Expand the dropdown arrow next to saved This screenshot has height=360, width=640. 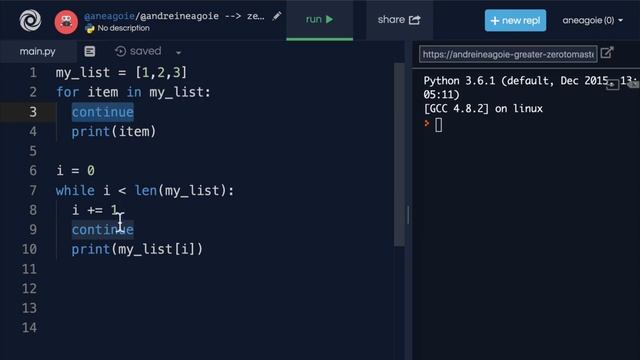pos(178,53)
